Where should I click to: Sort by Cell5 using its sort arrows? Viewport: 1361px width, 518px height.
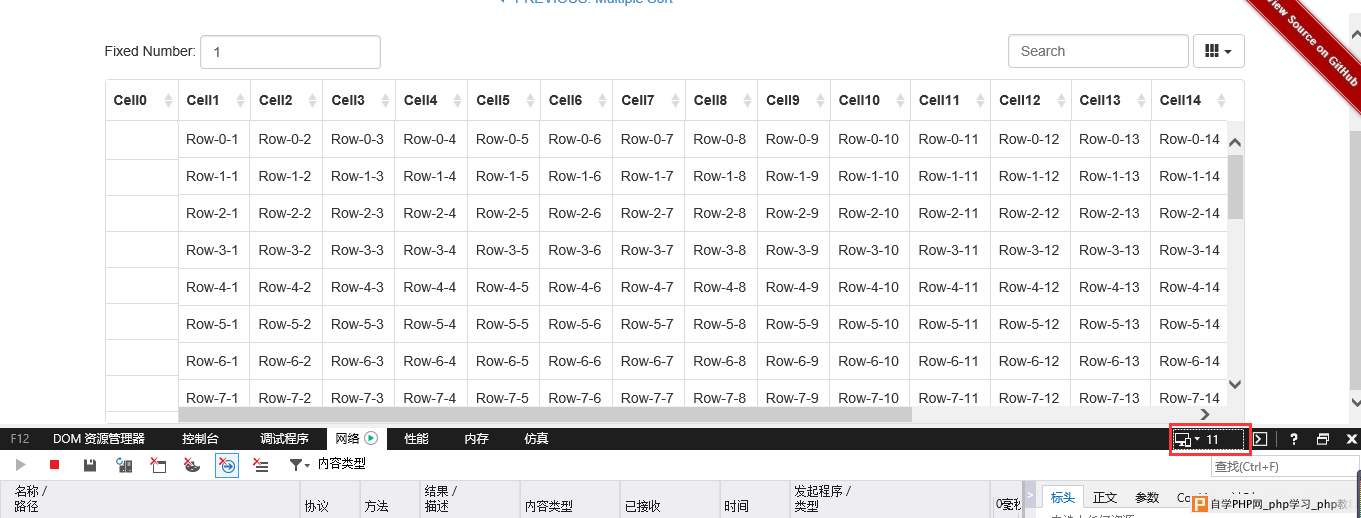point(529,100)
